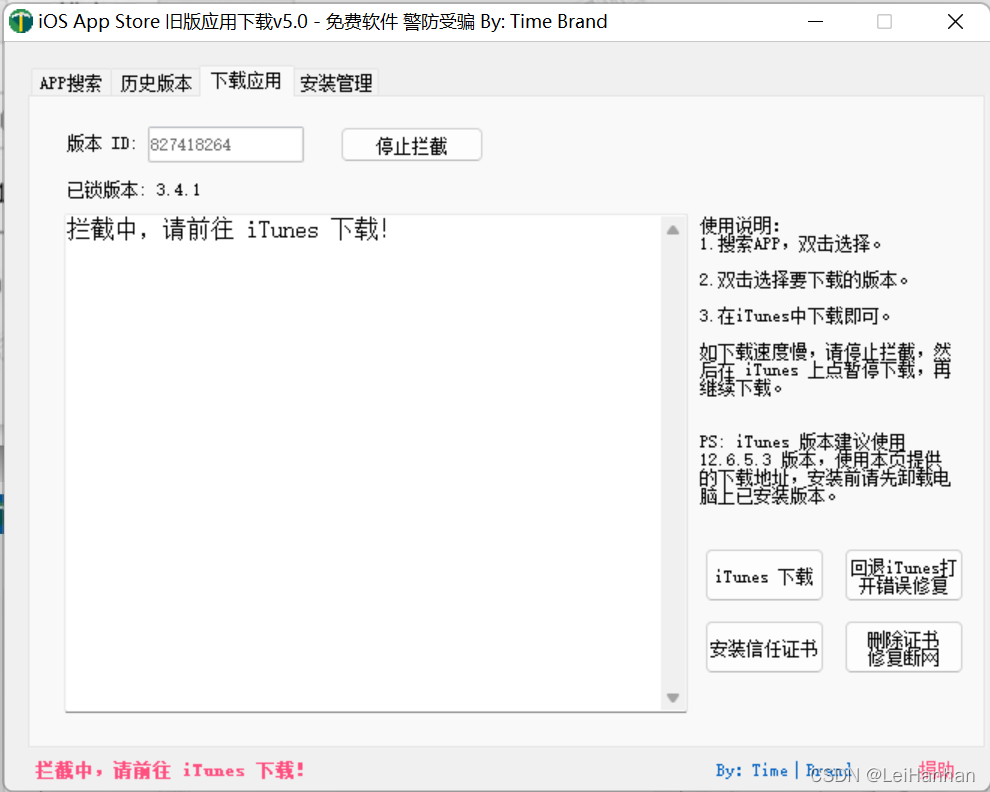Click inside the interception log text area
Screen dimensions: 990x792
coord(364,463)
